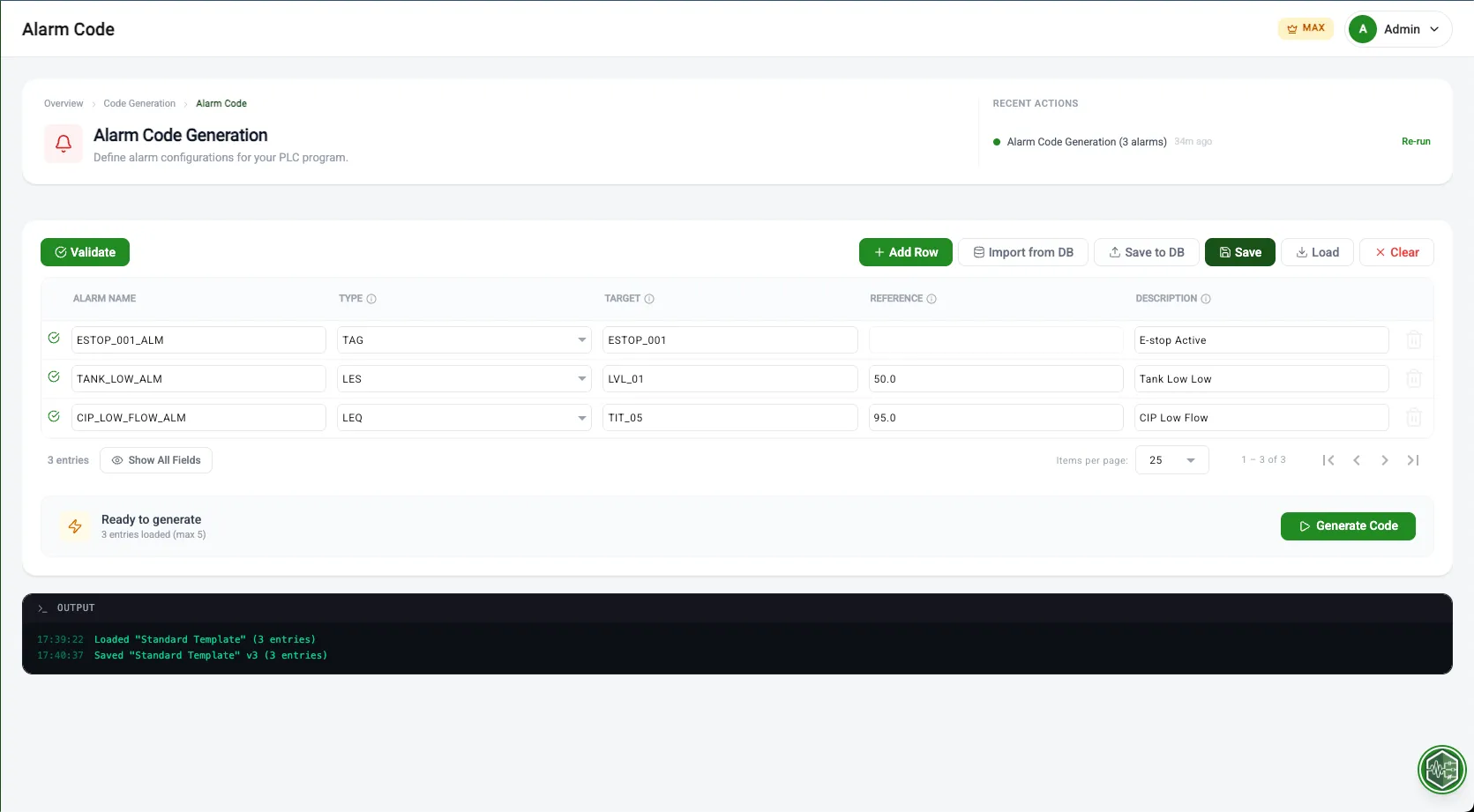Re-run the recent alarm generation
The height and width of the screenshot is (812, 1474).
[x=1416, y=141]
